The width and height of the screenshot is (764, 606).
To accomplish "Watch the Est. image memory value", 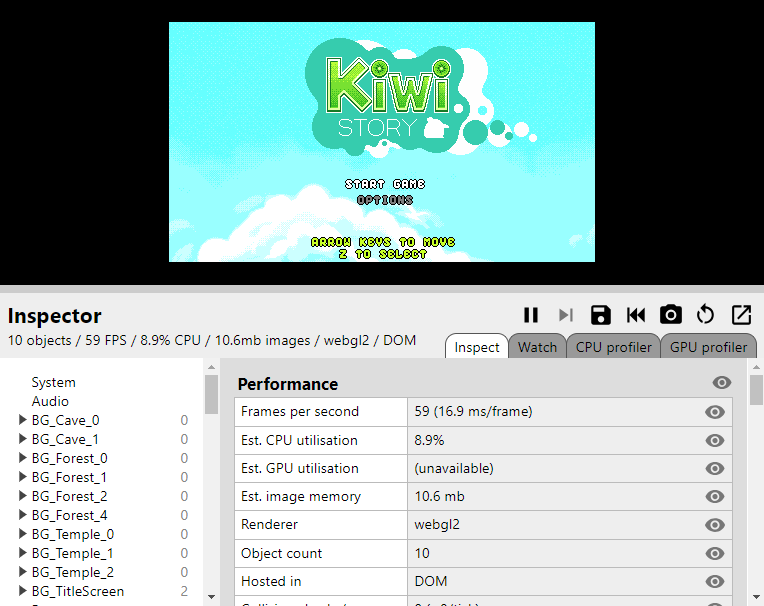I will click(x=714, y=497).
